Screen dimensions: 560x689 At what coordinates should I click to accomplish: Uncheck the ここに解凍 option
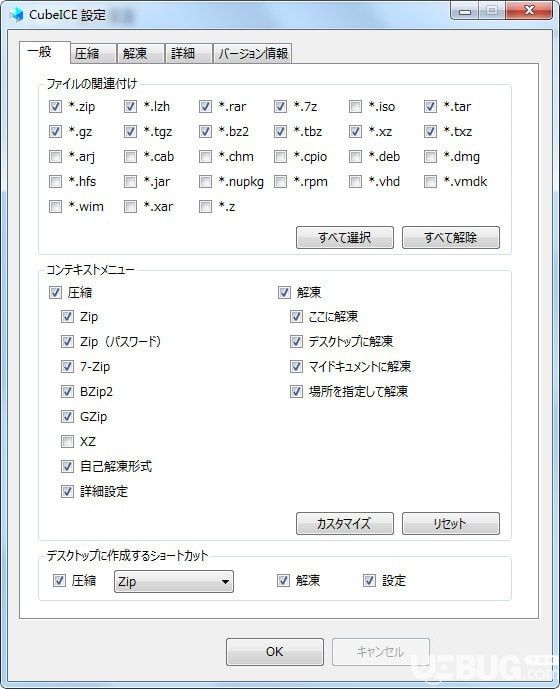(x=296, y=317)
